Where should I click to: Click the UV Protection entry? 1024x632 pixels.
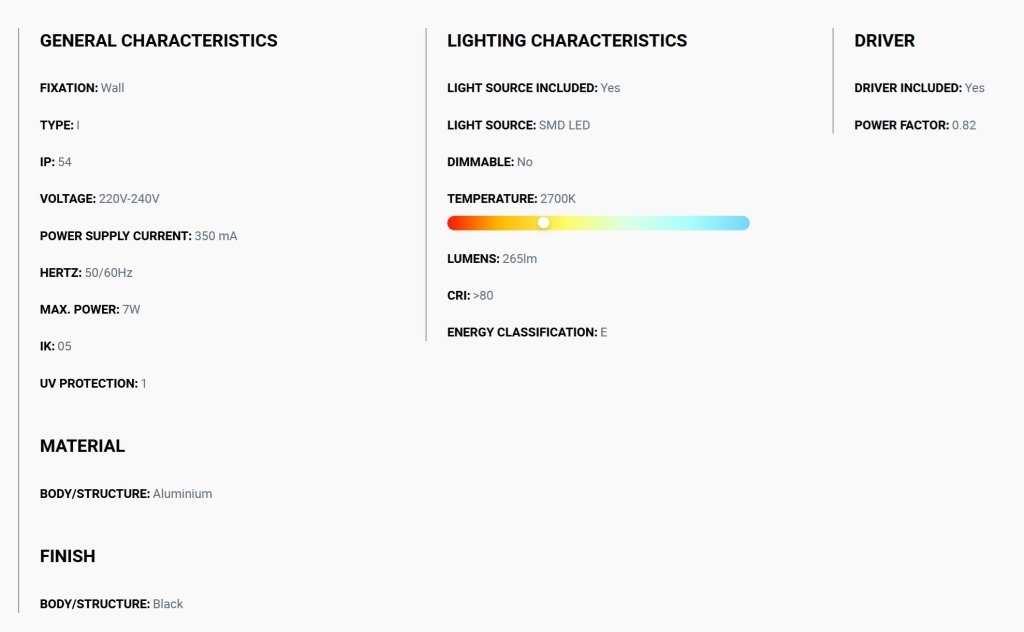pyautogui.click(x=93, y=384)
